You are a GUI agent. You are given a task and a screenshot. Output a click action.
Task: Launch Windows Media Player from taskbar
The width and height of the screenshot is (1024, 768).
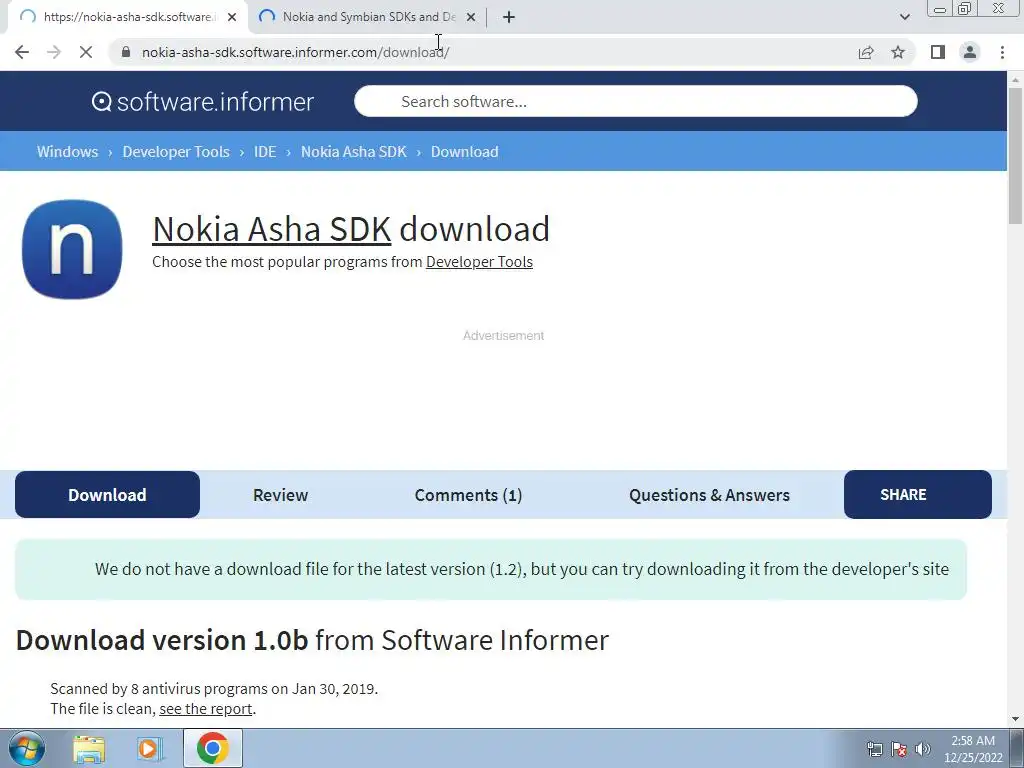point(150,749)
